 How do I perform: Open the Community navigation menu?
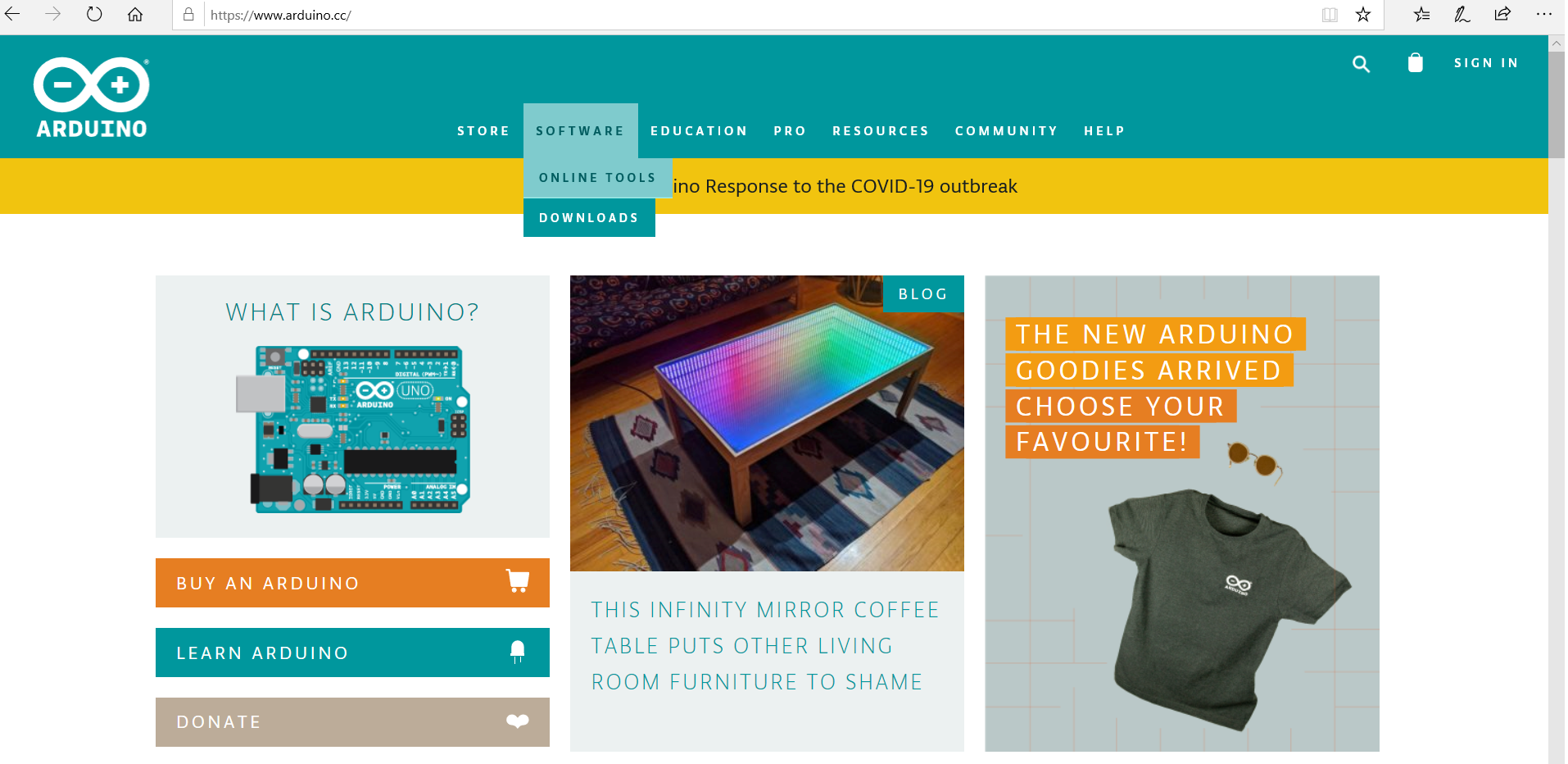(x=1006, y=131)
